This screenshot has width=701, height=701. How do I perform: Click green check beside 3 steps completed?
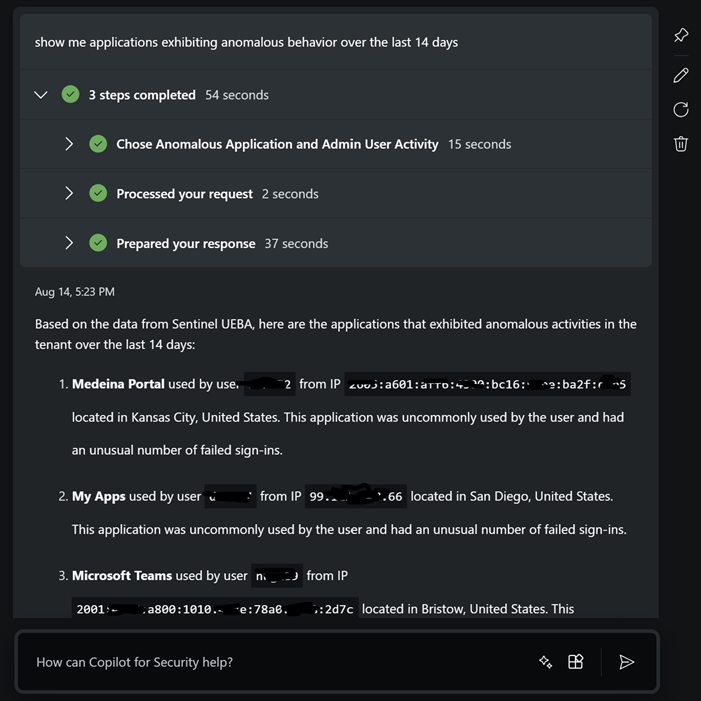70,95
